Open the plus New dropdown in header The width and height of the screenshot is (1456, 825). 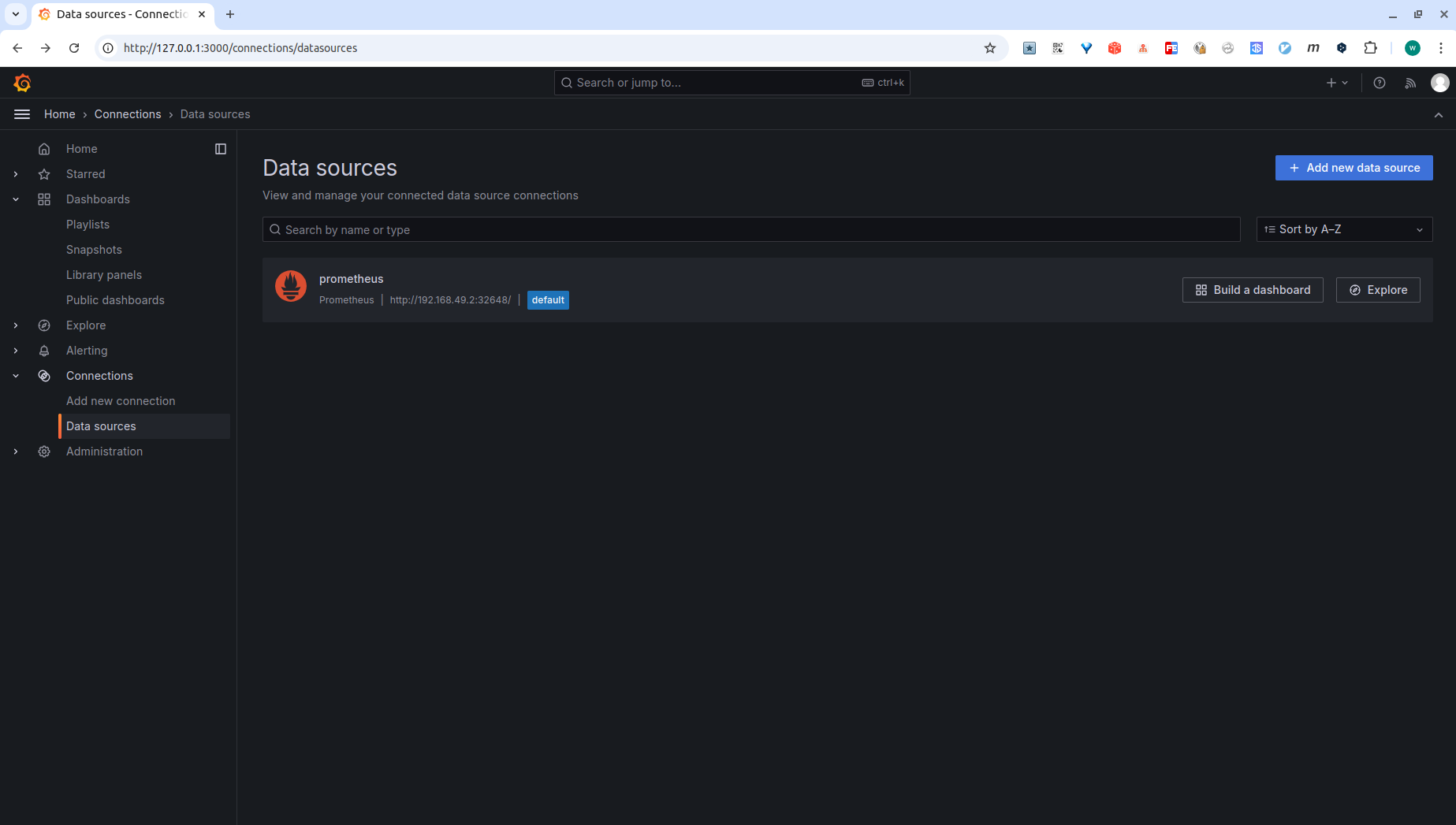[1337, 83]
